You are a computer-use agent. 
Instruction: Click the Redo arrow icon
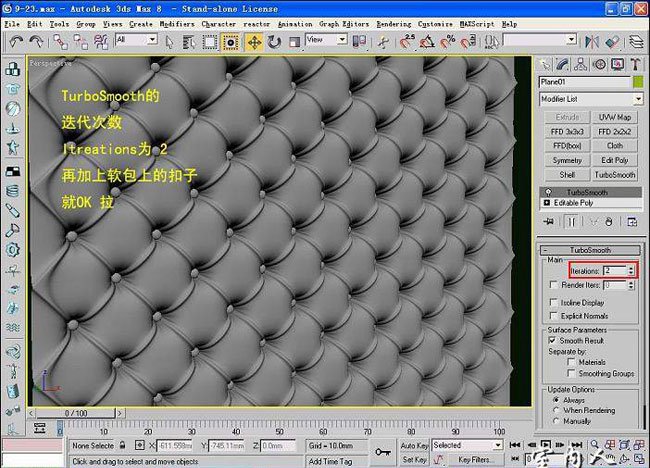[x=36, y=41]
